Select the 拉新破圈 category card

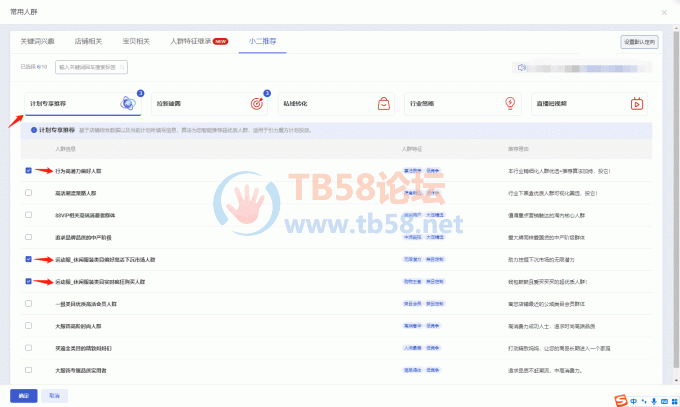click(x=209, y=104)
